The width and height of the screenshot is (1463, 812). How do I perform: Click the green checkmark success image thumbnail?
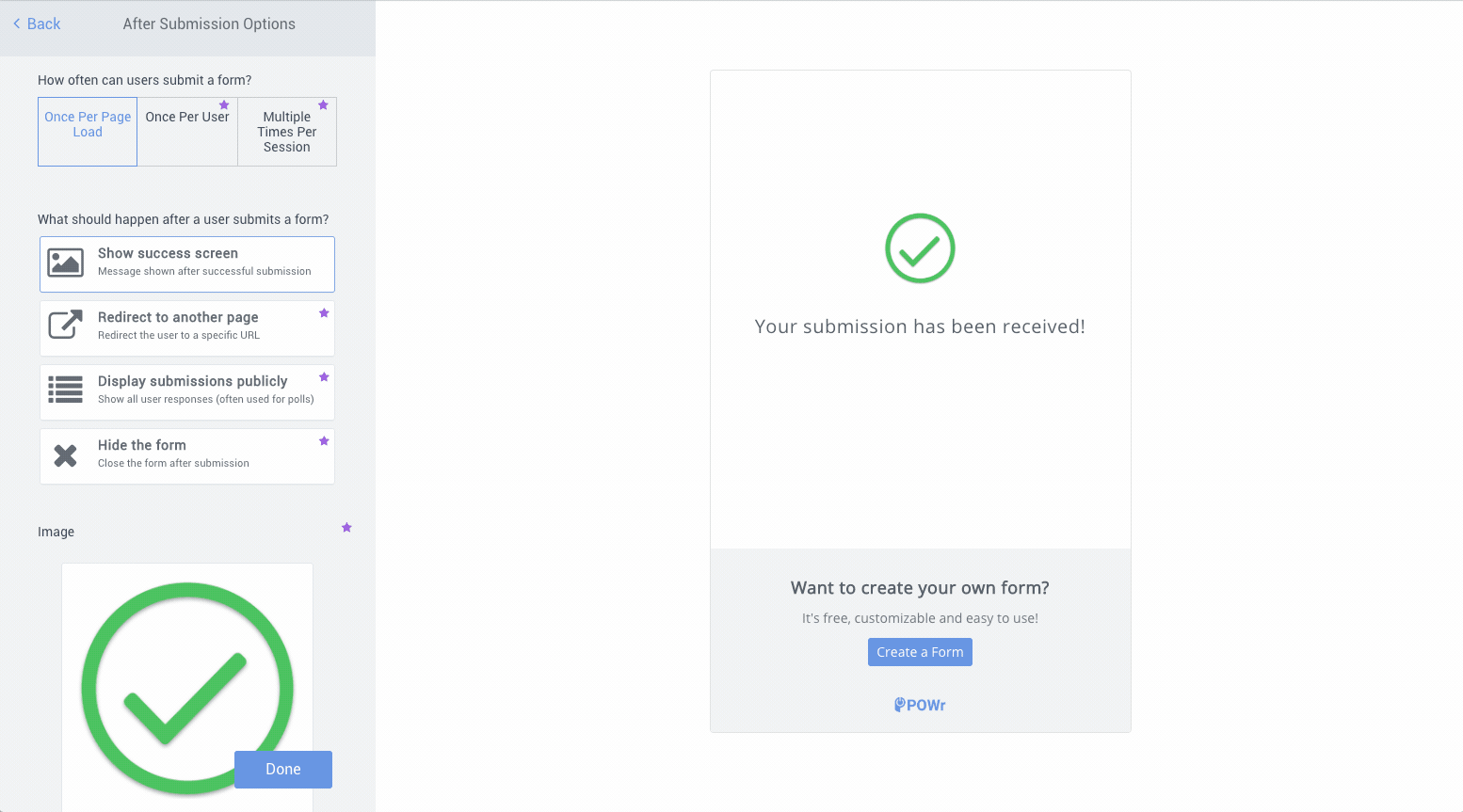187,685
